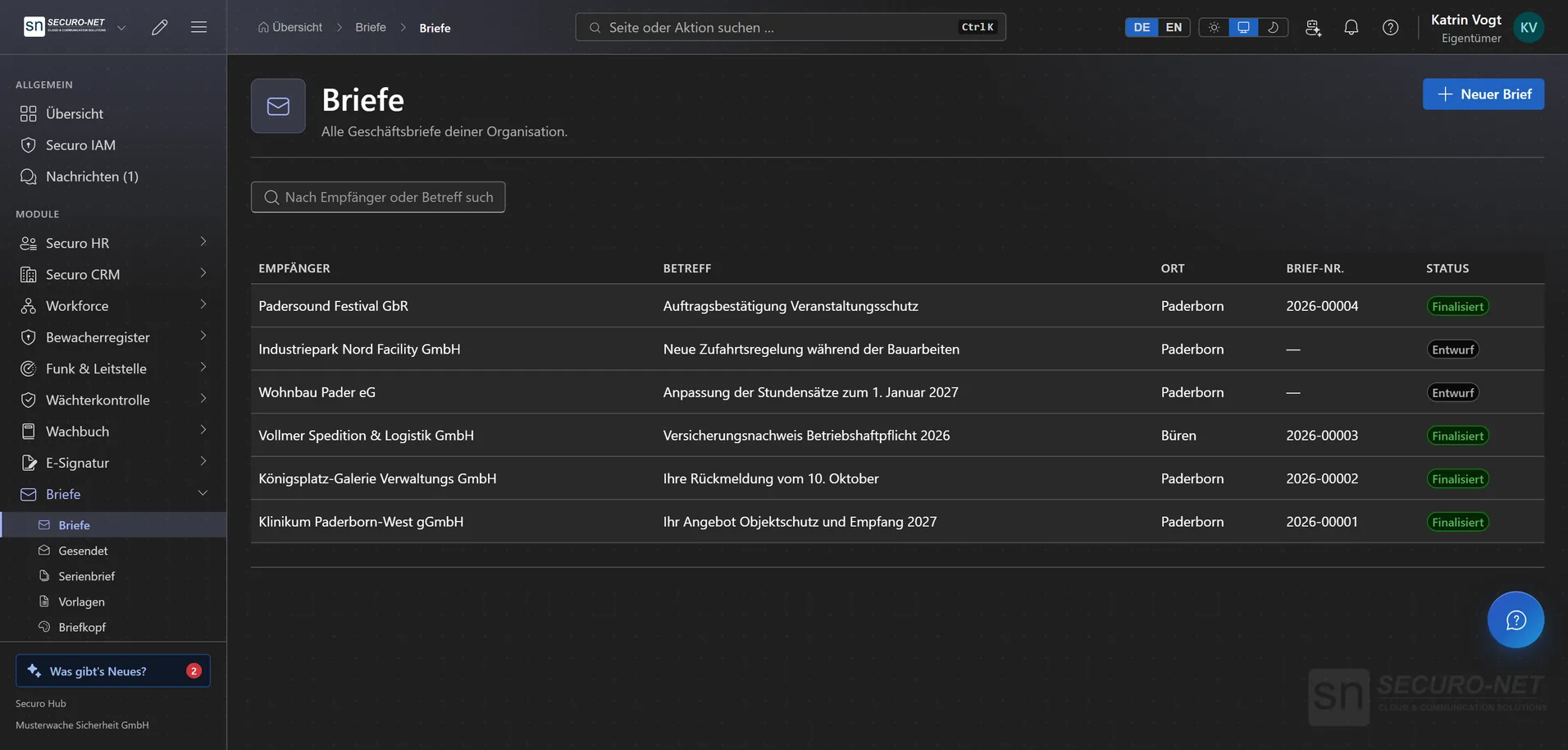Switch language to DE
Screen dimensions: 1568x750
[x=1142, y=27]
